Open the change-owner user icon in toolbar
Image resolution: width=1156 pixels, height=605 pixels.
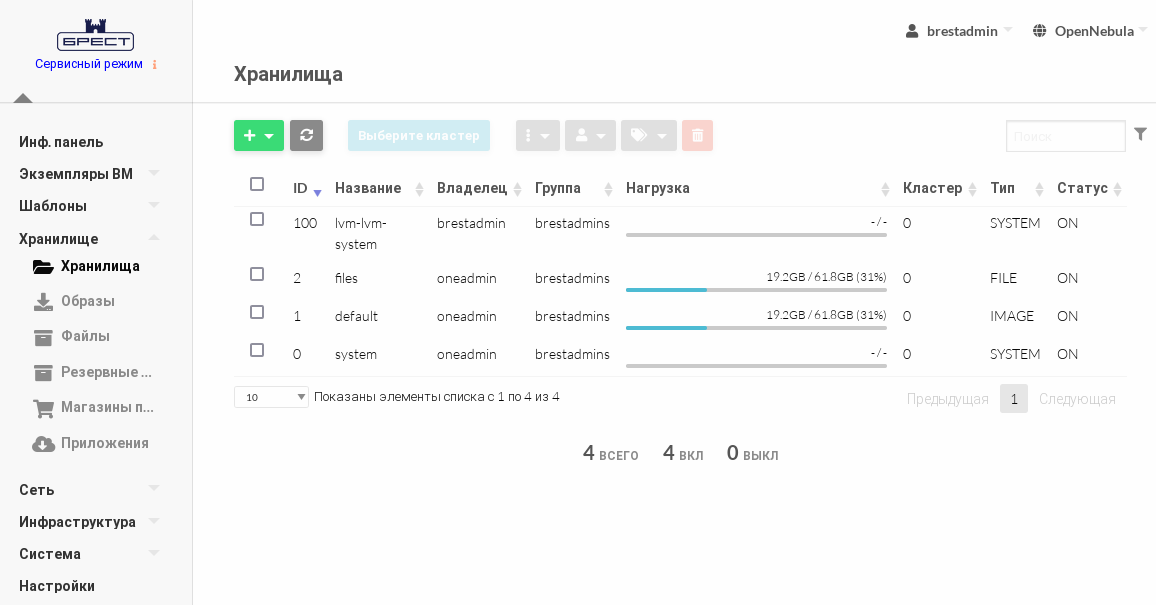click(590, 135)
